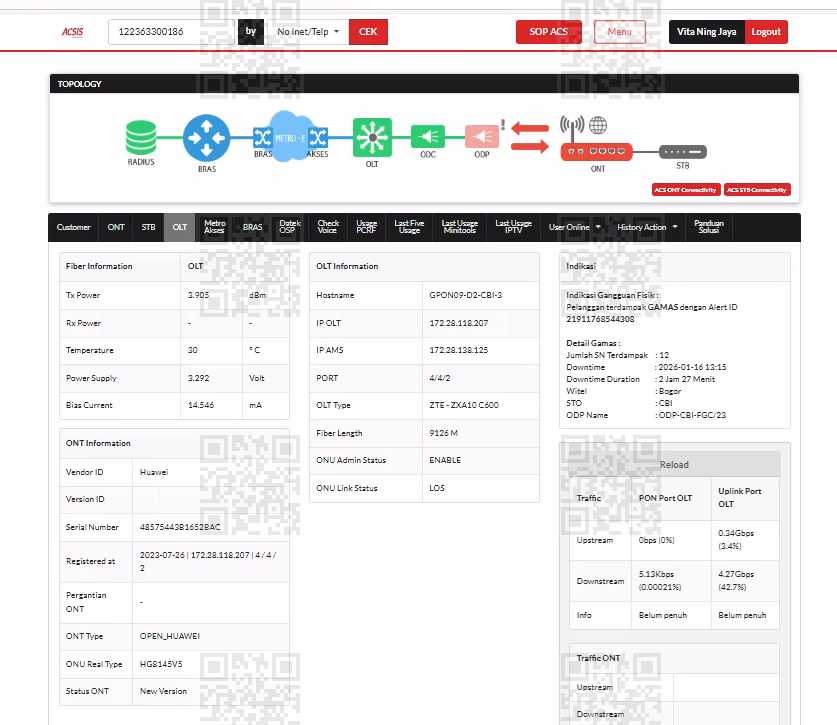The image size is (837, 725).
Task: Click the alert ID 21911768544308
Action: [x=601, y=319]
